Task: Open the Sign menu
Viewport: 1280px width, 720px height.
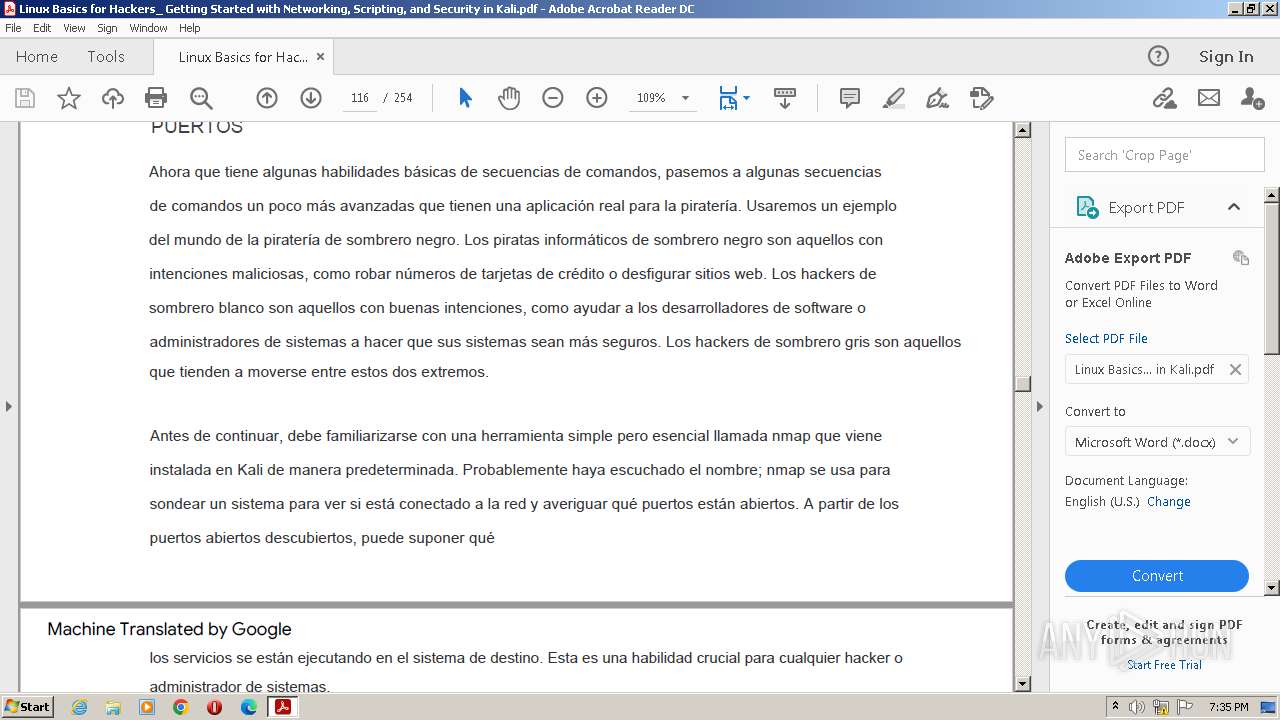Action: click(x=107, y=28)
